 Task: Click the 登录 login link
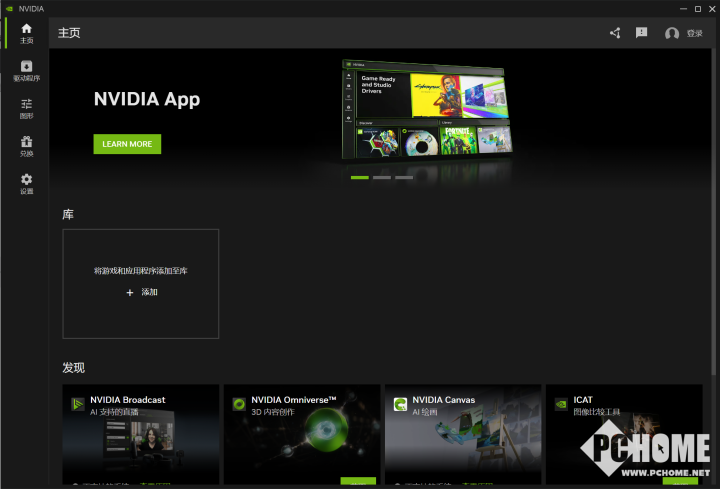point(695,33)
